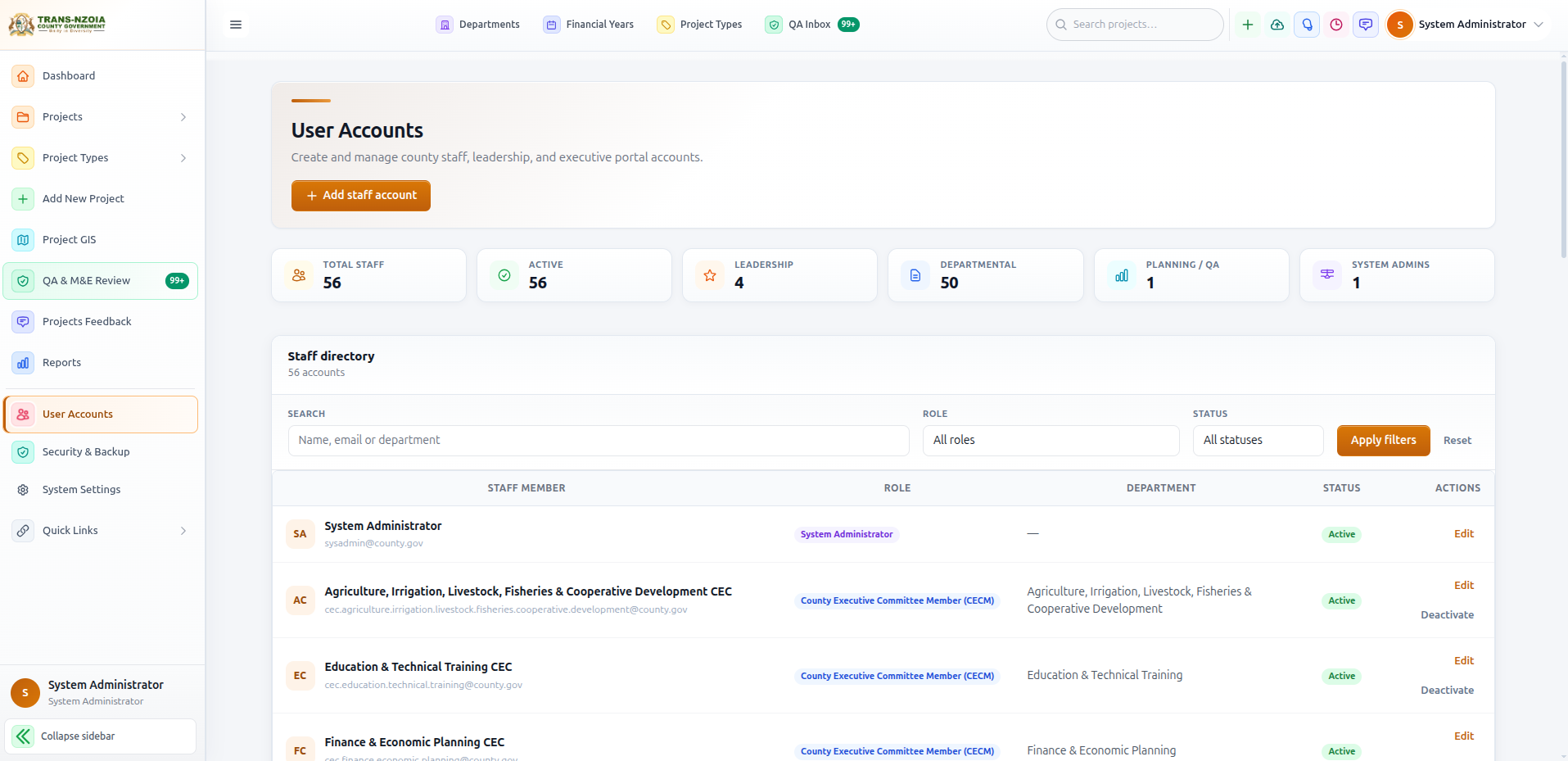The image size is (1568, 761).
Task: Click the Total Staff card icon
Action: [x=299, y=275]
